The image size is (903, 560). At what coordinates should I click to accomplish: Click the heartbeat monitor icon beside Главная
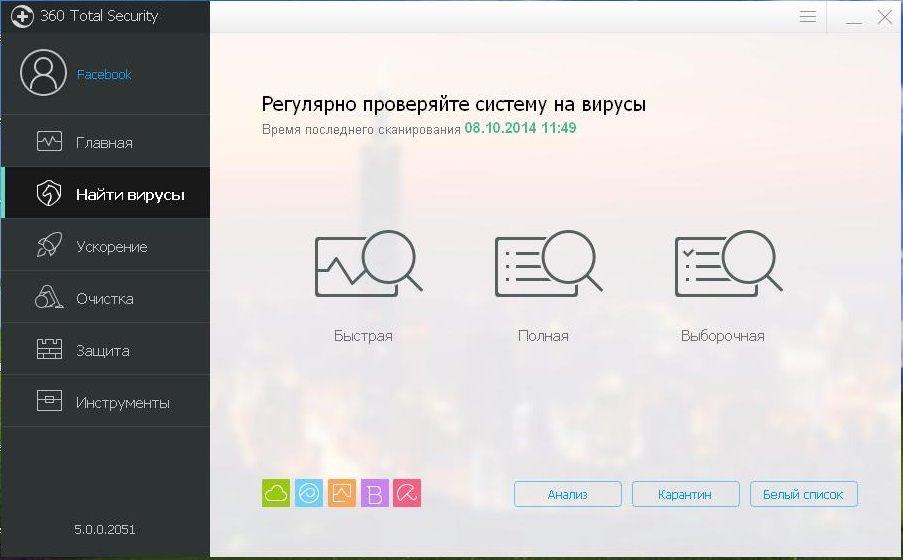pyautogui.click(x=49, y=141)
